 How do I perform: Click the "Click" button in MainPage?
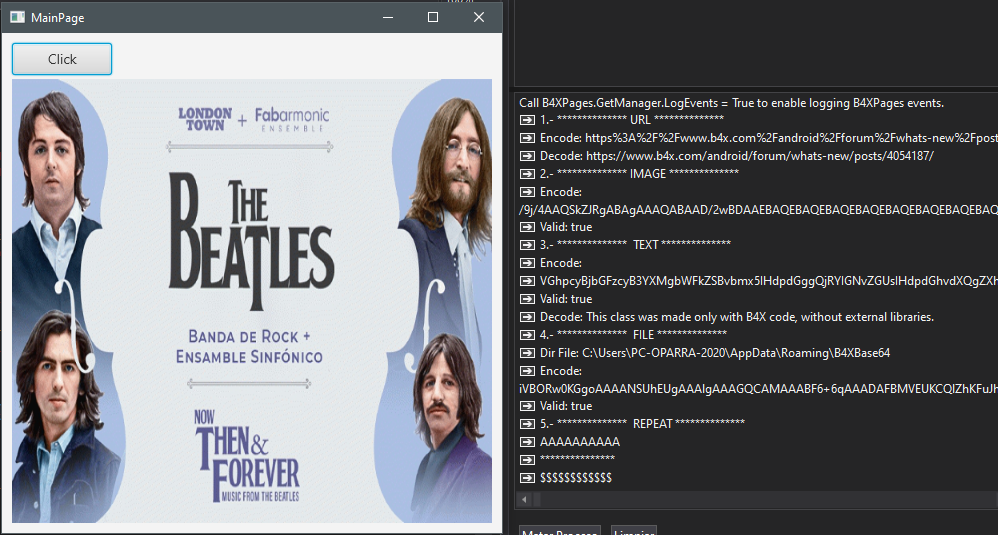coord(62,59)
